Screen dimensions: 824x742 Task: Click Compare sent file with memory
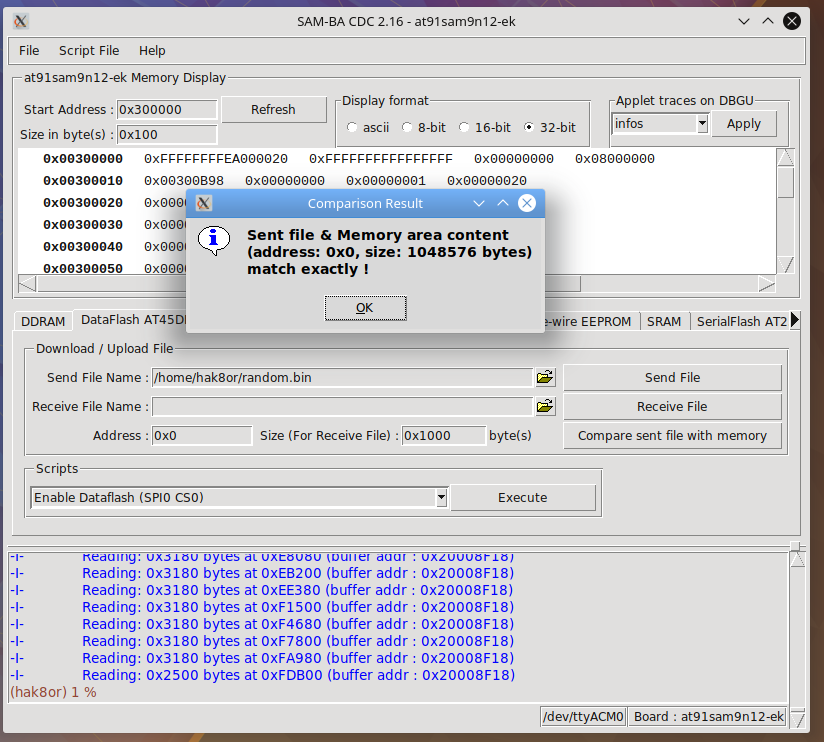[672, 436]
